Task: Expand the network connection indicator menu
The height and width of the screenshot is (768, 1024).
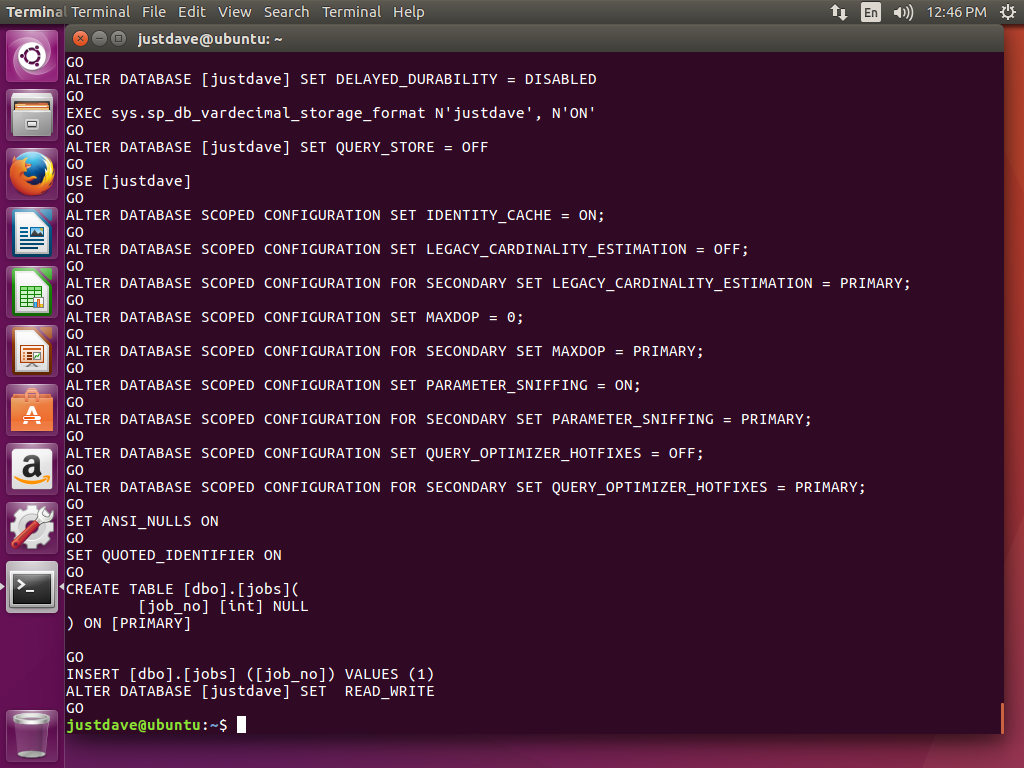Action: [x=838, y=12]
